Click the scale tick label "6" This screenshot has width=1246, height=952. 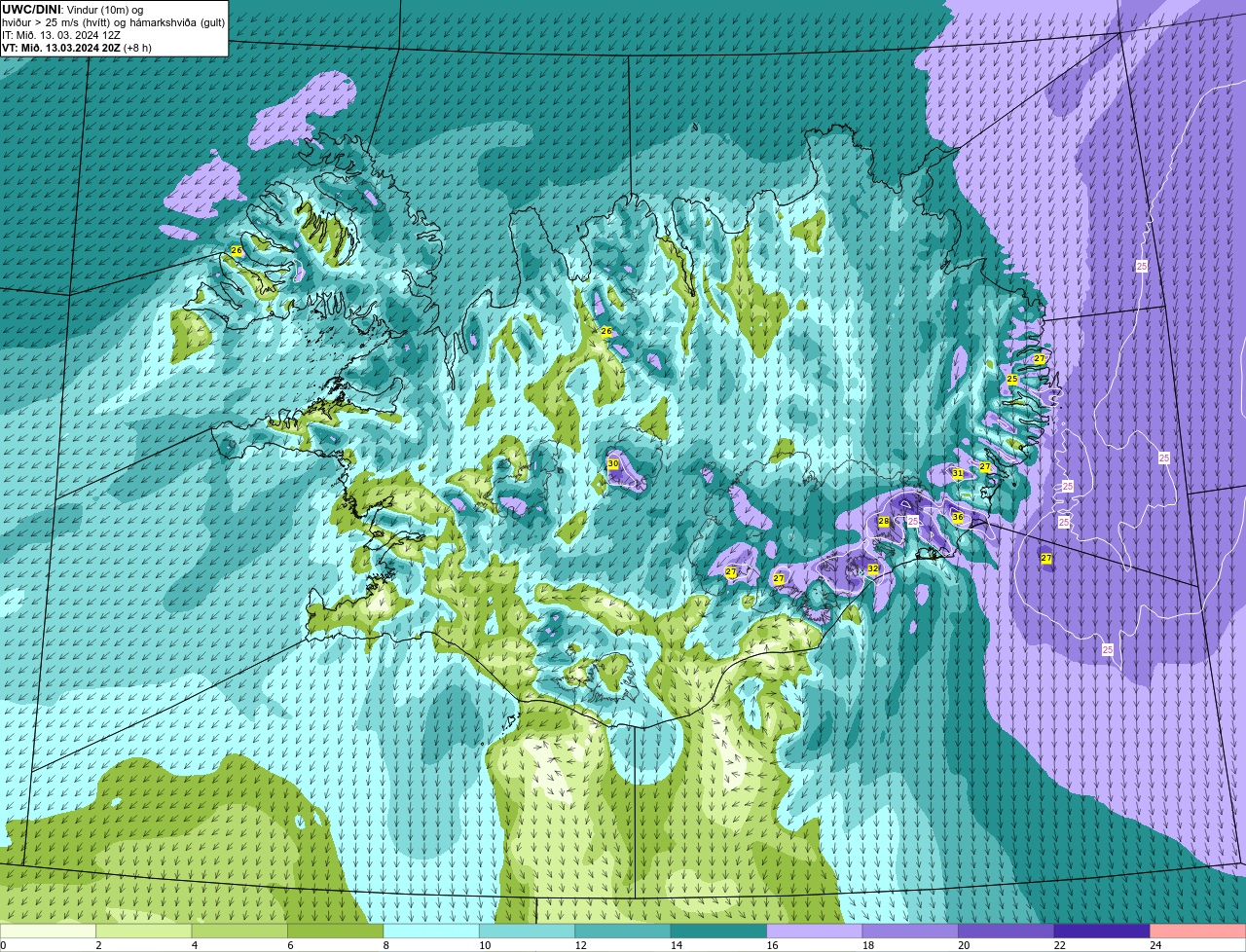pos(290,945)
